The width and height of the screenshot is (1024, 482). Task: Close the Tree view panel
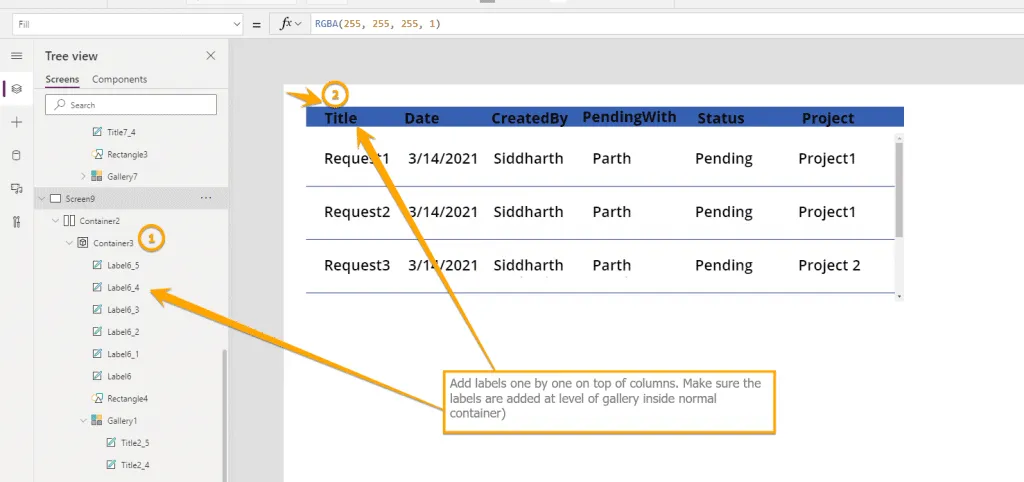[x=210, y=56]
